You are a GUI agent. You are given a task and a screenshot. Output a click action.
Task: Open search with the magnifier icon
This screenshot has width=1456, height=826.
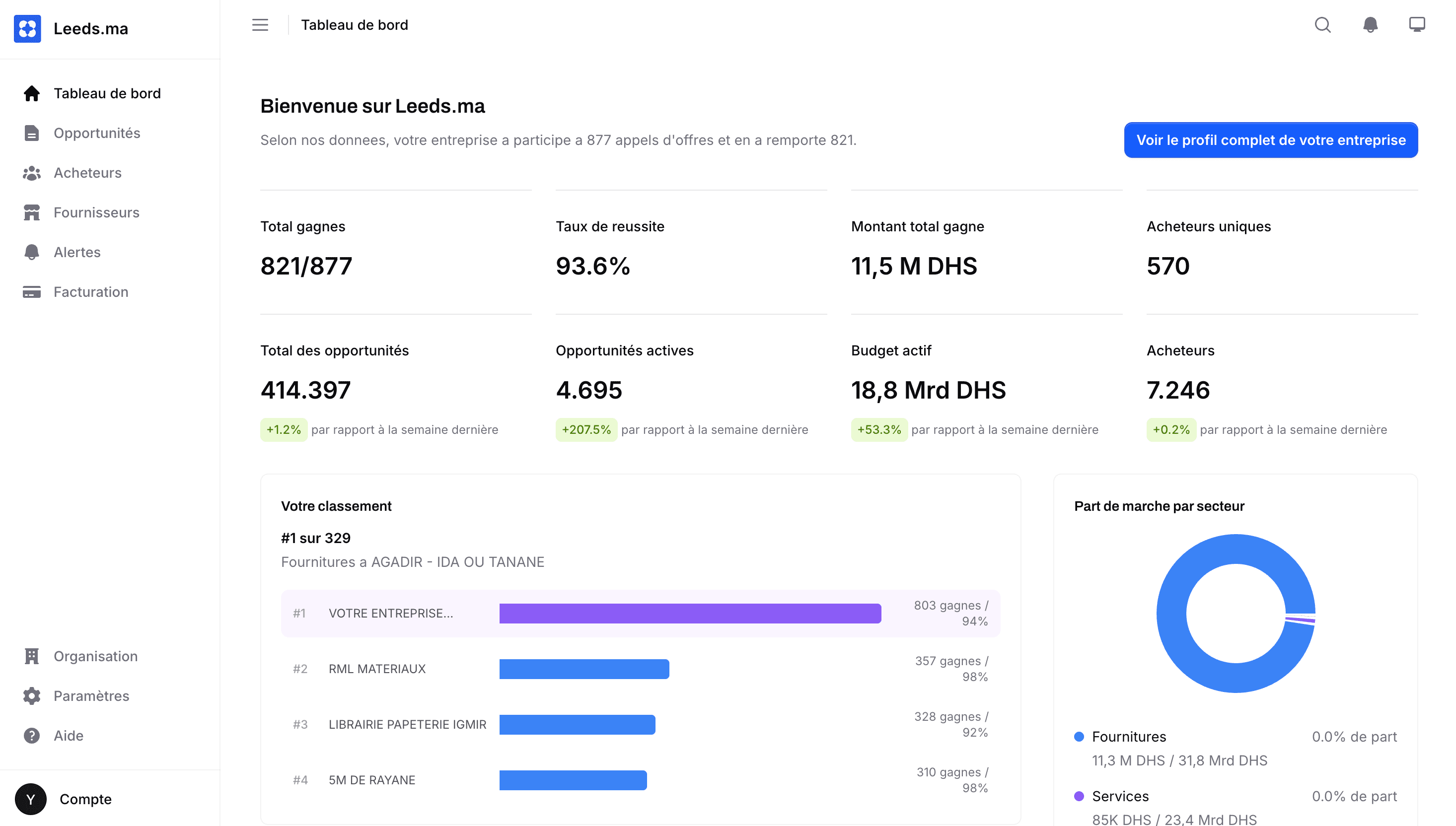(x=1322, y=25)
